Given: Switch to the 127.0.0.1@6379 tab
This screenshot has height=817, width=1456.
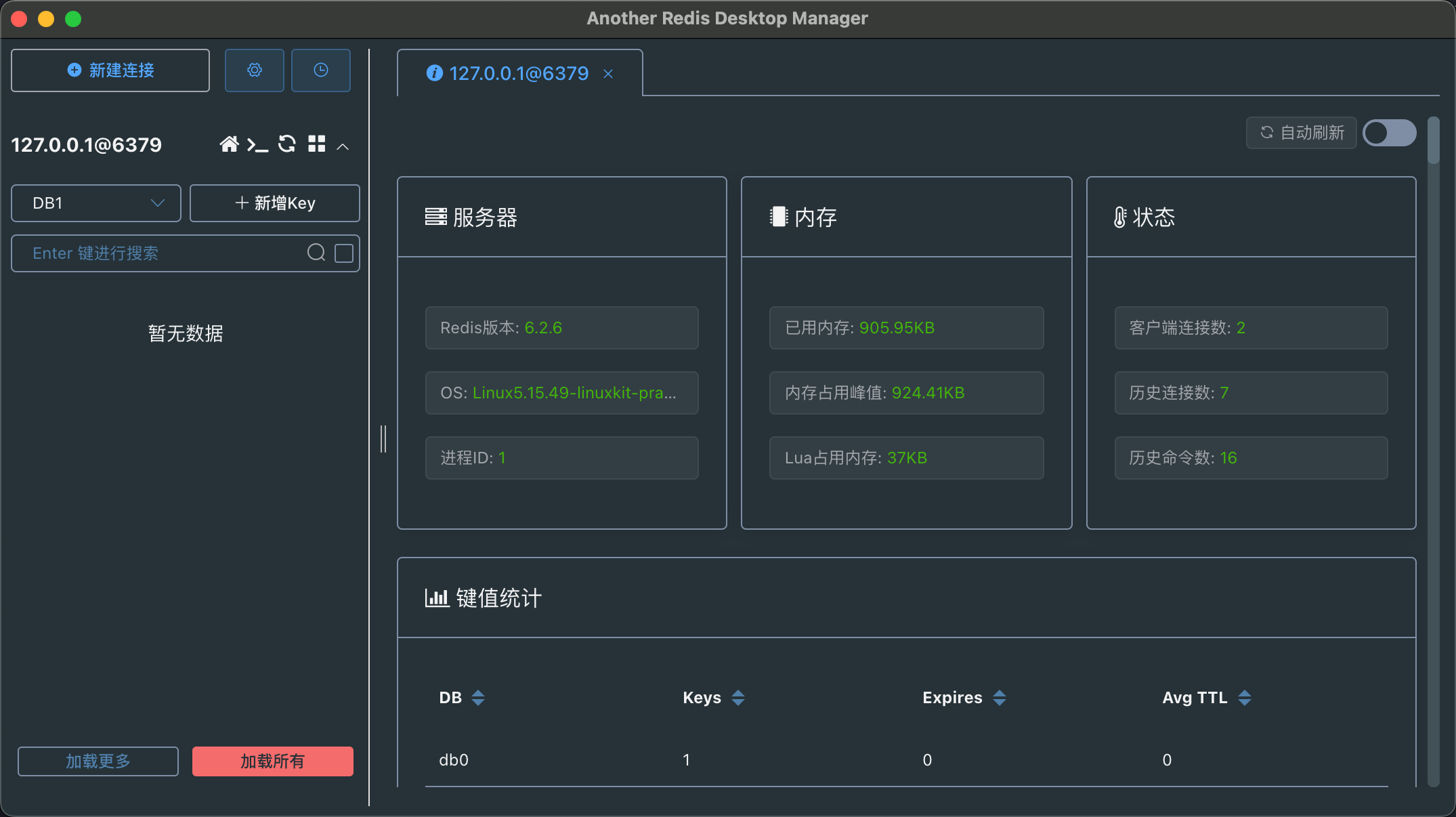Looking at the screenshot, I should point(519,73).
